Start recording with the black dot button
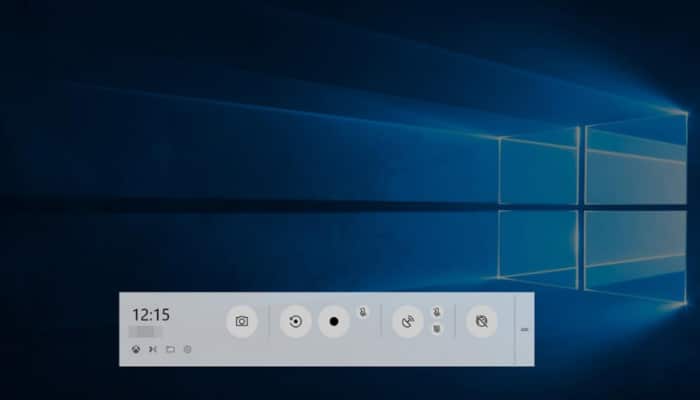The width and height of the screenshot is (700, 400). (x=334, y=321)
